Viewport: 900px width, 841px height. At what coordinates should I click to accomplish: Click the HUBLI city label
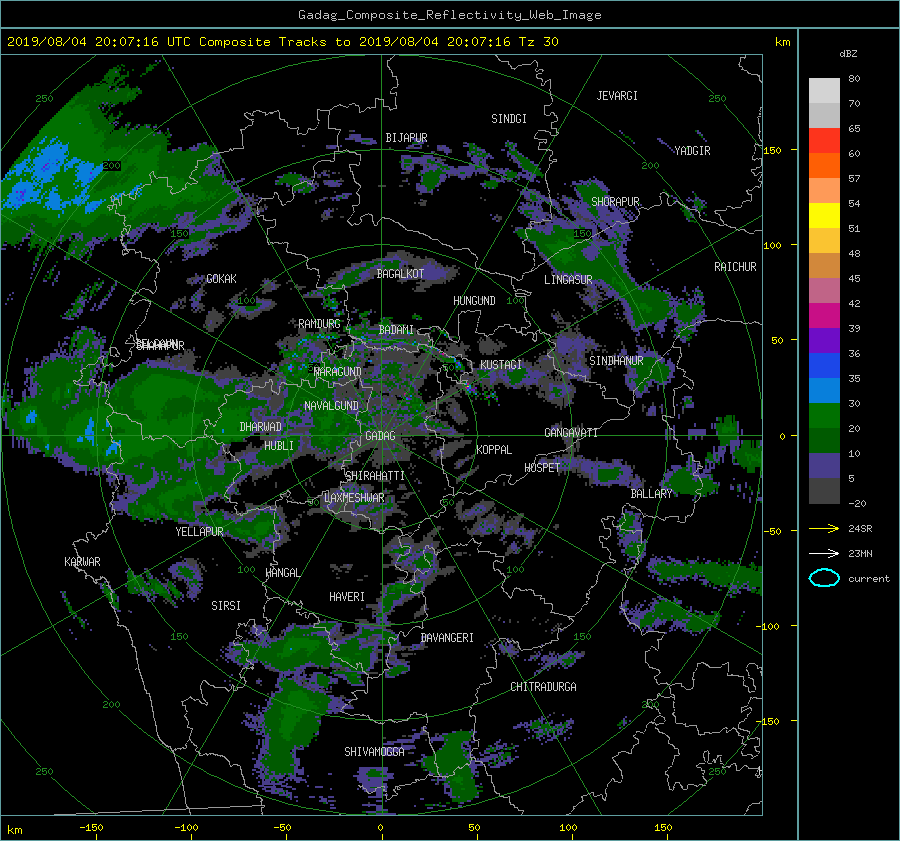[x=279, y=446]
